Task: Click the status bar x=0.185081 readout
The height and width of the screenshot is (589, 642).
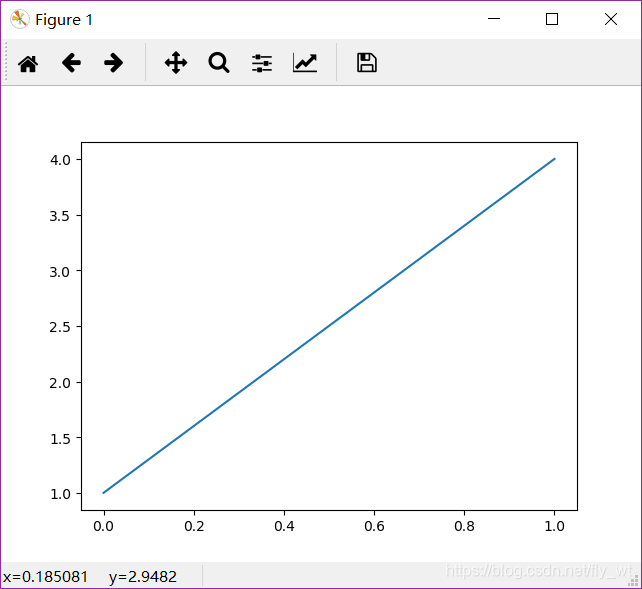Action: (x=45, y=577)
